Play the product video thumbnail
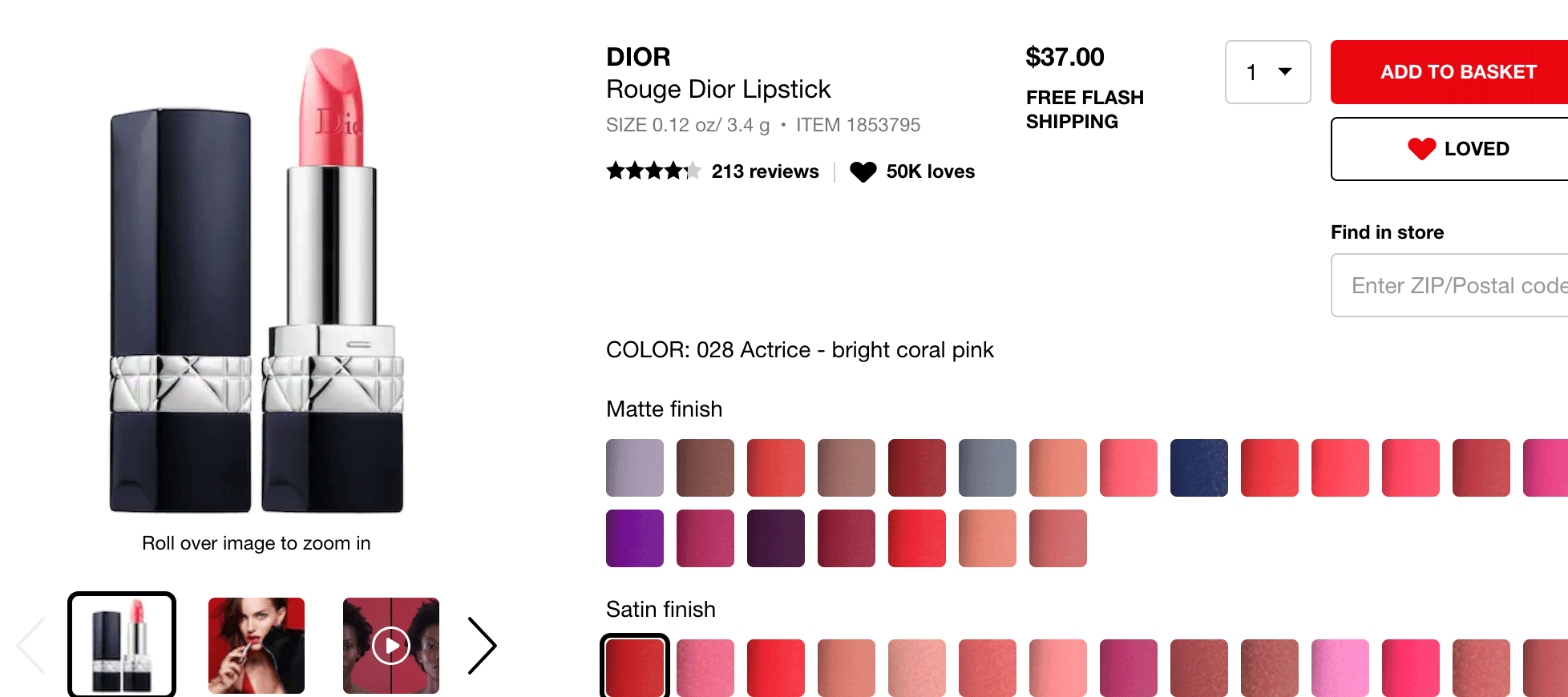1568x697 pixels. (x=391, y=645)
